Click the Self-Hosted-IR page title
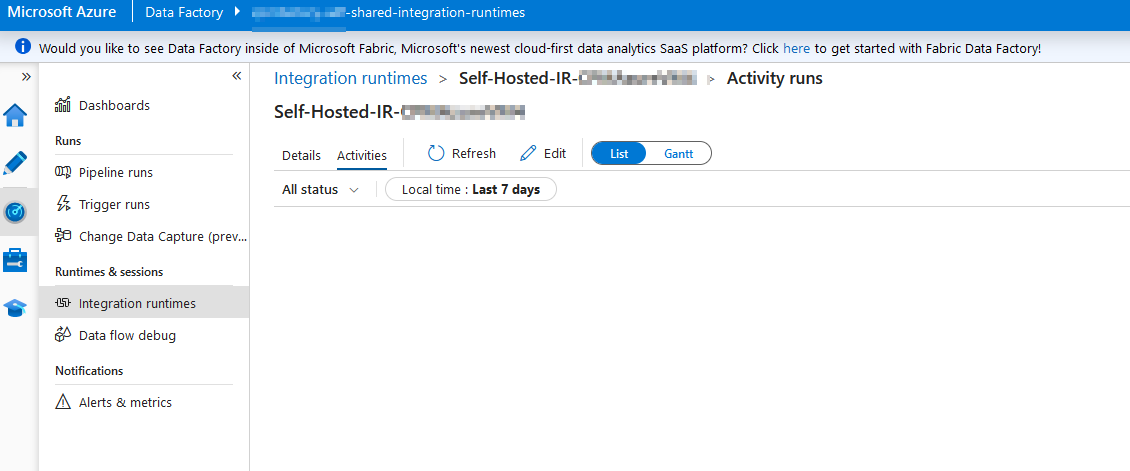 [400, 112]
